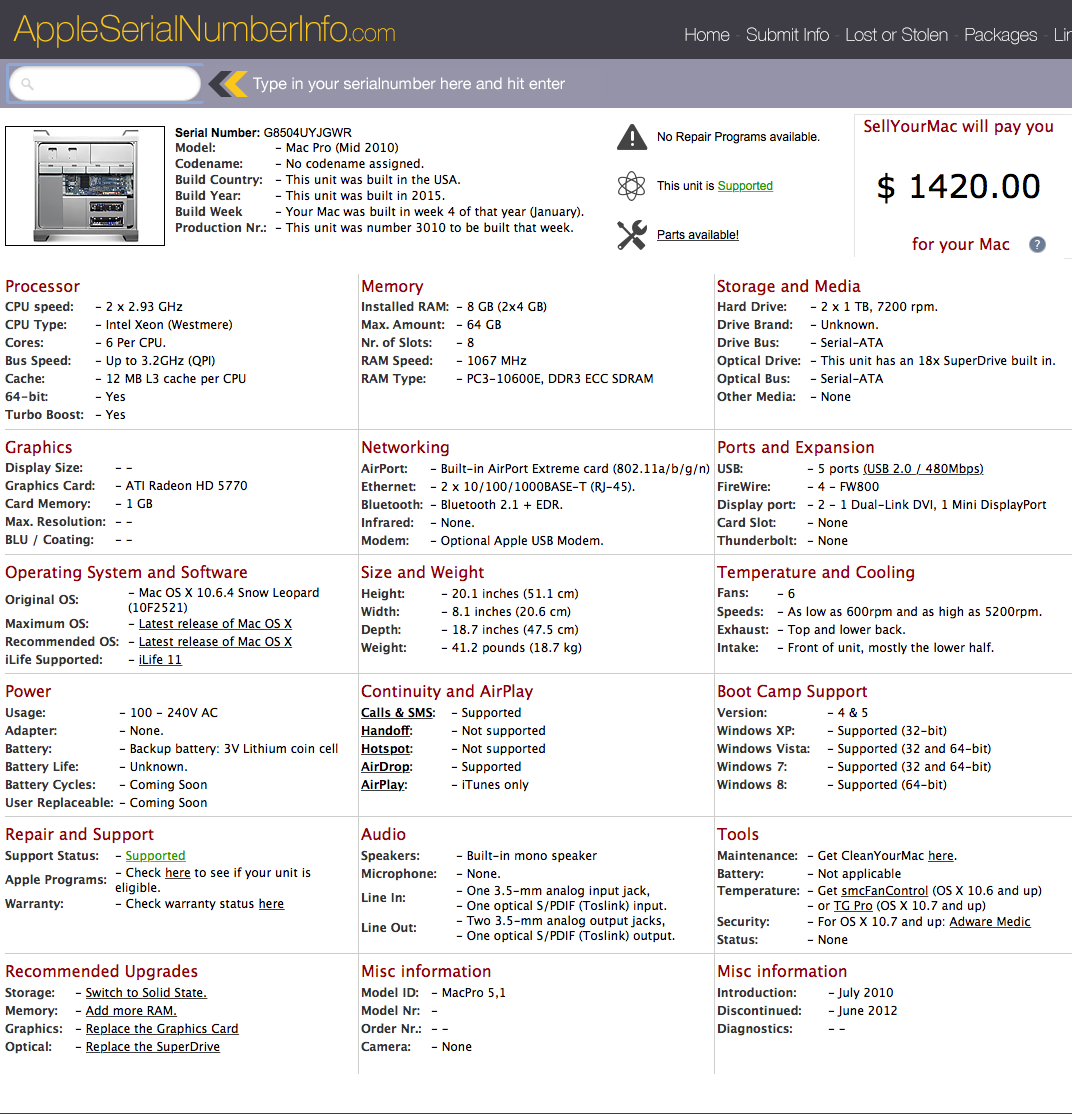The width and height of the screenshot is (1072, 1114).
Task: Open the smcFanControl link
Action: pyautogui.click(x=884, y=891)
